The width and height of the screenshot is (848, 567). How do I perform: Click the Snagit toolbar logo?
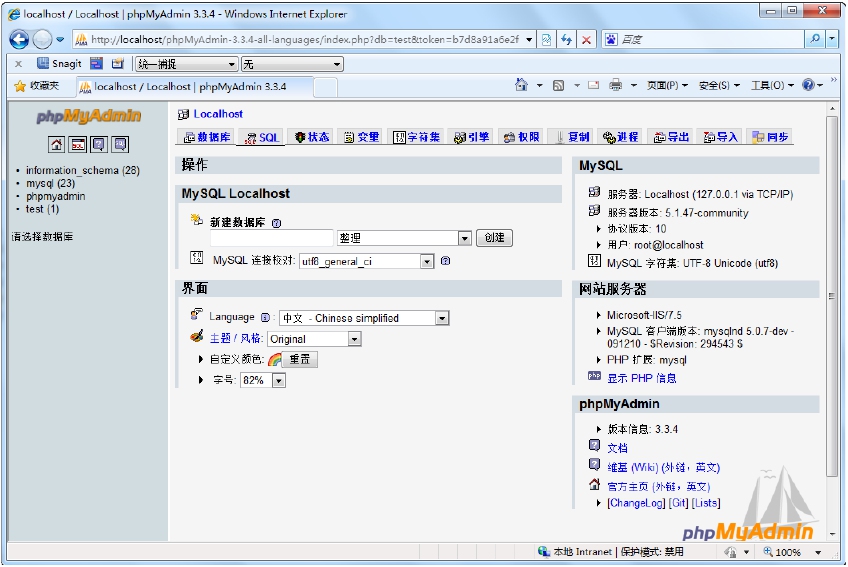(59, 64)
